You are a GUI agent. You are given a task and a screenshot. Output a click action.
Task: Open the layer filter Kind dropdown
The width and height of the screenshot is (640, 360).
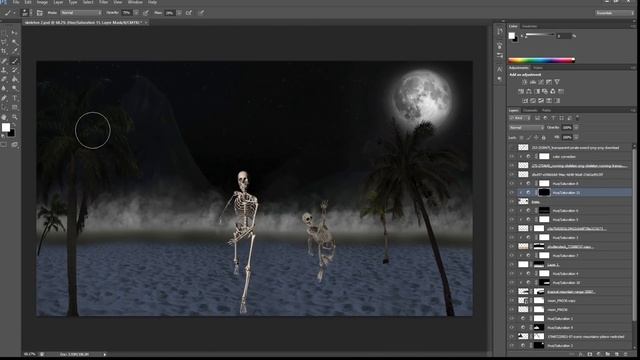[520, 118]
